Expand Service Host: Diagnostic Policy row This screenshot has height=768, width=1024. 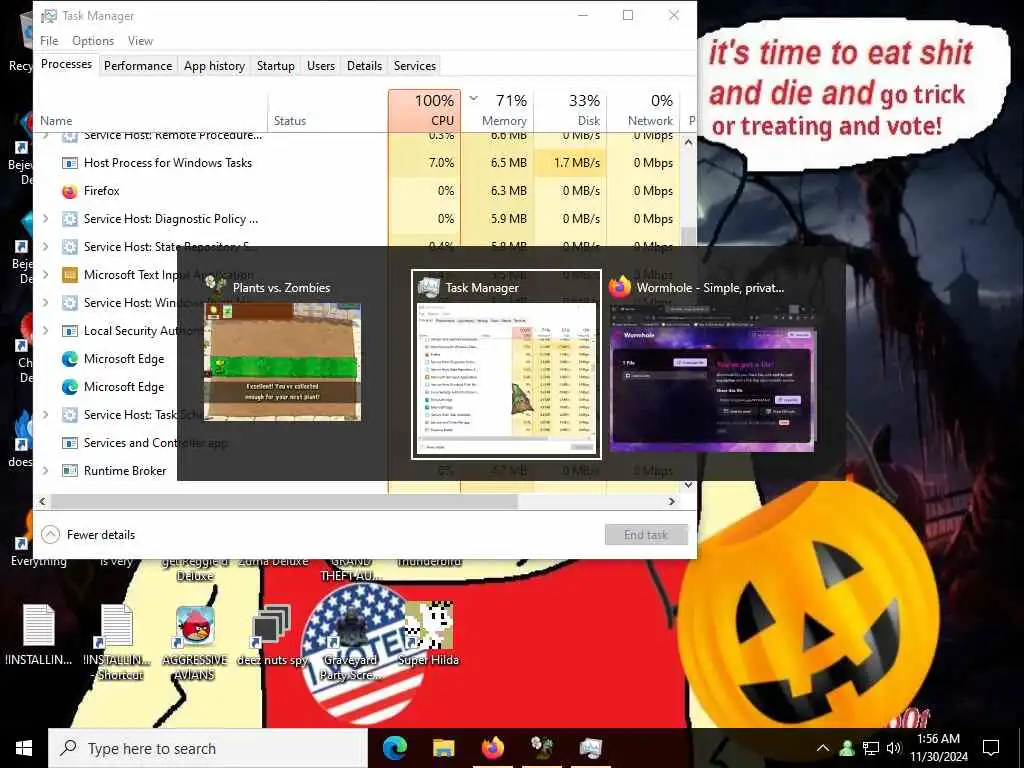tap(45, 219)
